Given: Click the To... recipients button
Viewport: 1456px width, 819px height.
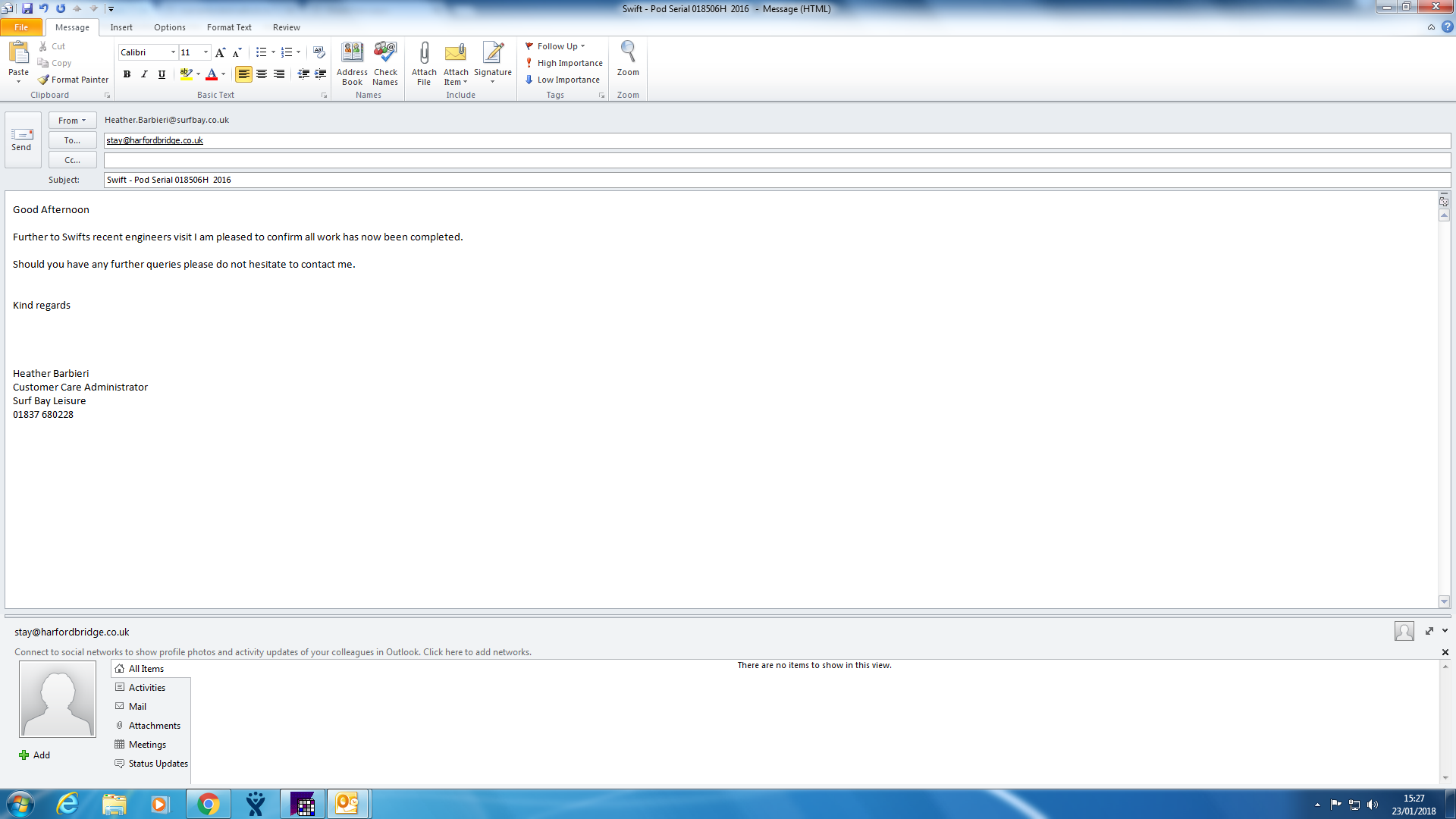Looking at the screenshot, I should (x=72, y=140).
